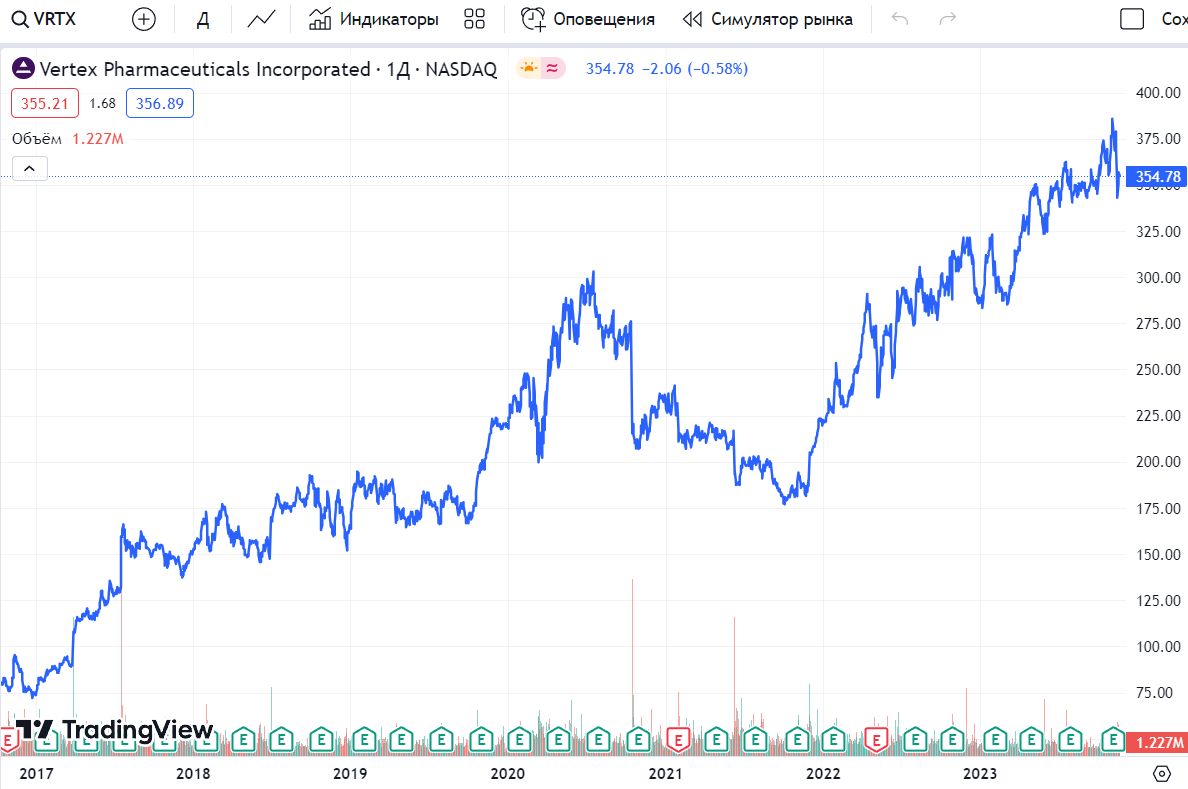Image resolution: width=1188 pixels, height=789 pixels.
Task: Click the 354.78 current price label
Action: [1157, 177]
